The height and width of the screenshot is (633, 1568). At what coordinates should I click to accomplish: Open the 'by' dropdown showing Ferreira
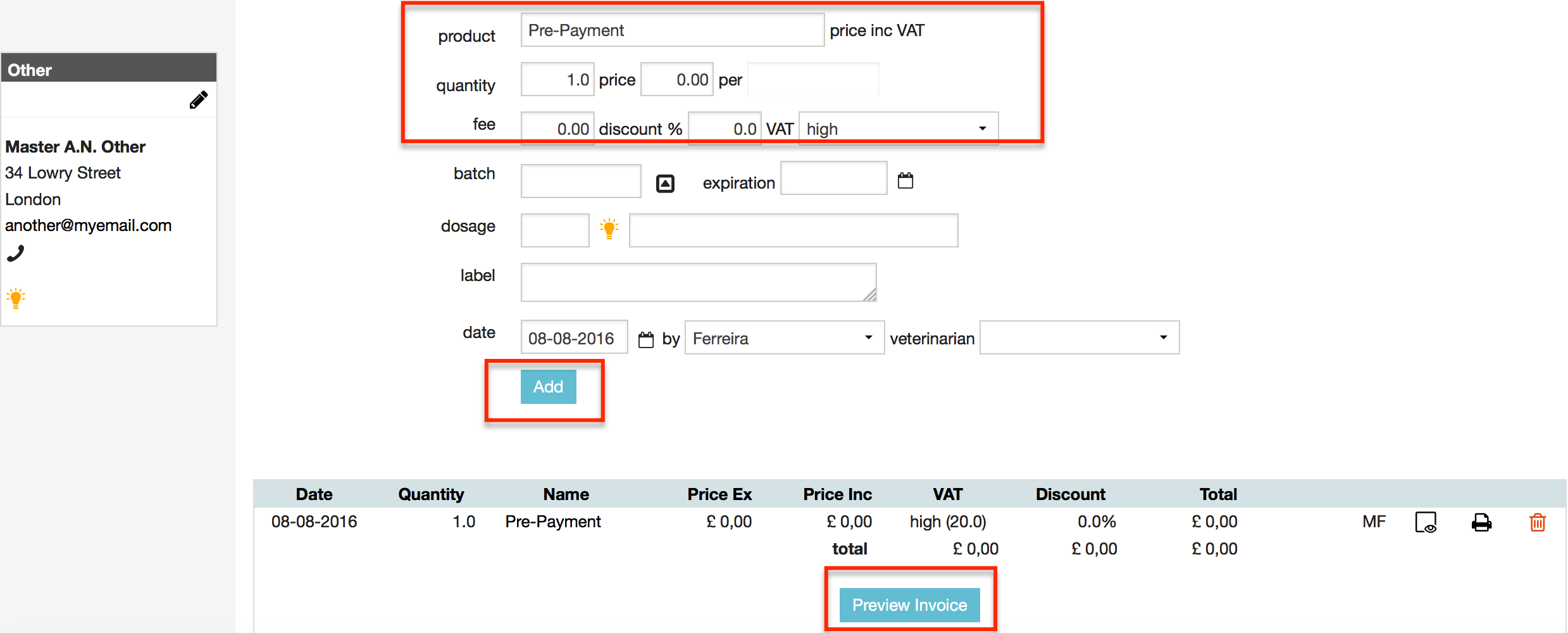pyautogui.click(x=783, y=337)
